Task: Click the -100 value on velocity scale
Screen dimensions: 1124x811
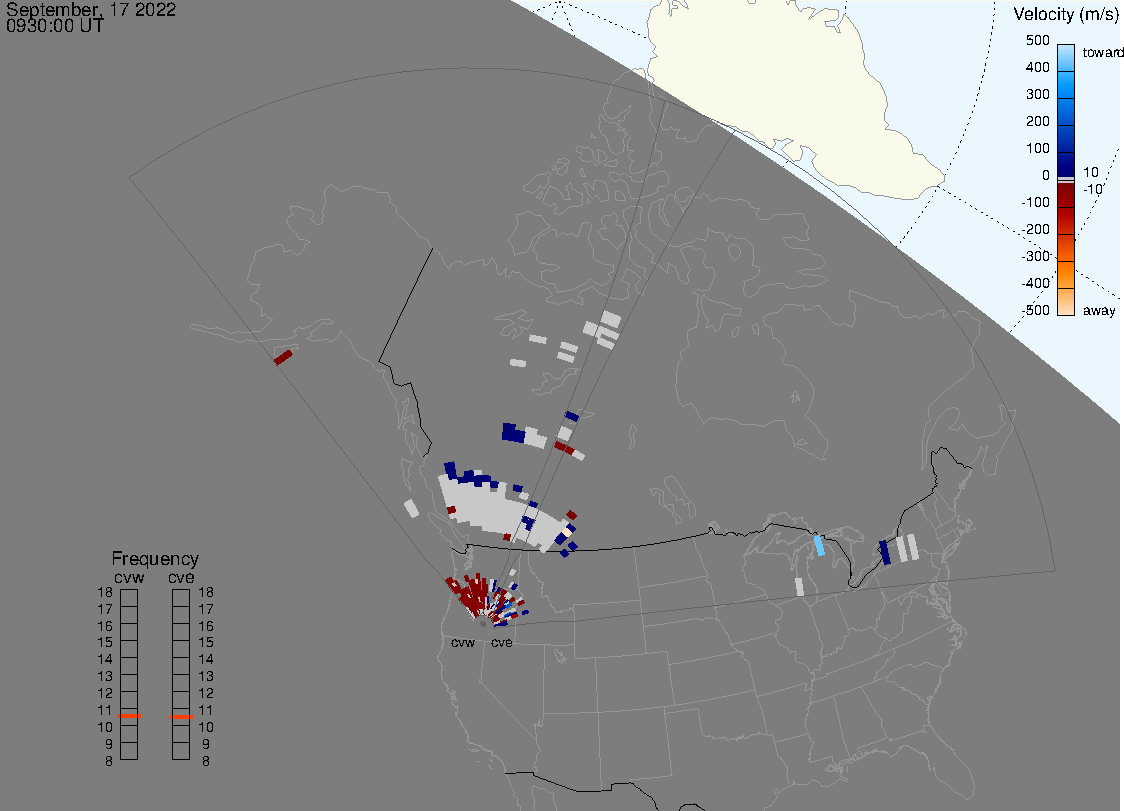Action: pos(1036,202)
